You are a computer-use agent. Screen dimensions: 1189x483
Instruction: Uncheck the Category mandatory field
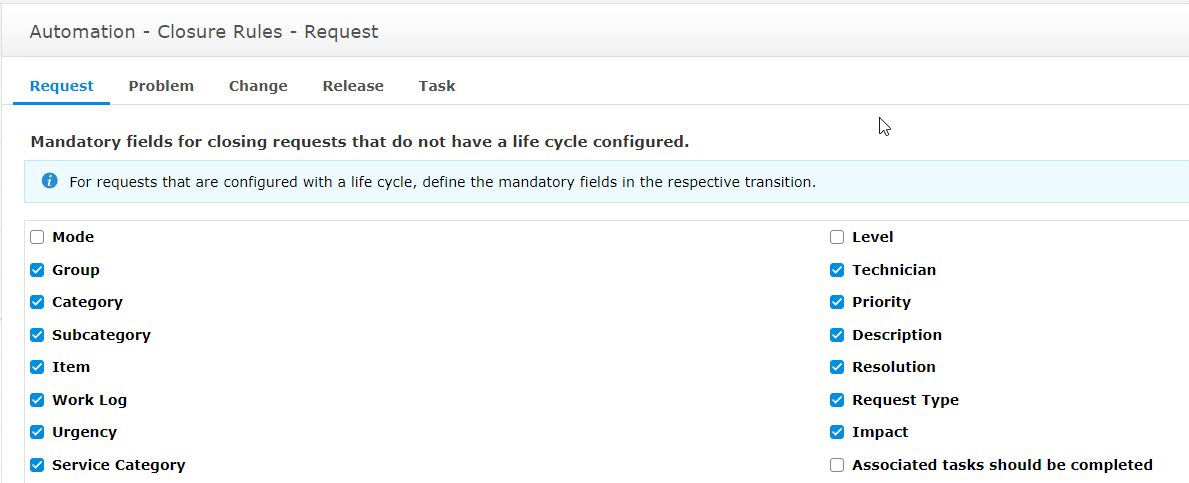coord(37,302)
